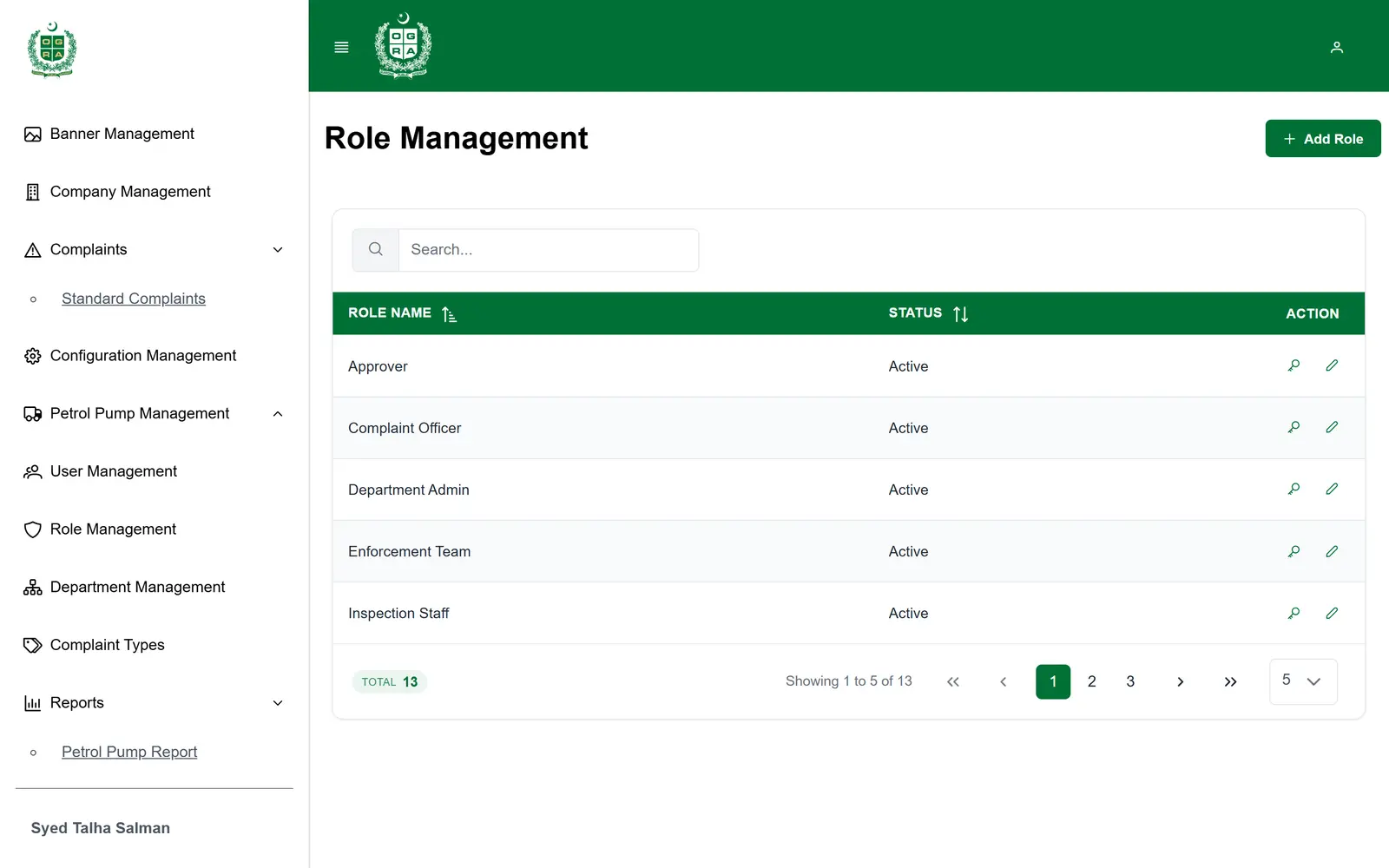Toggle the hamburger menu icon
This screenshot has width=1389, height=868.
341,47
